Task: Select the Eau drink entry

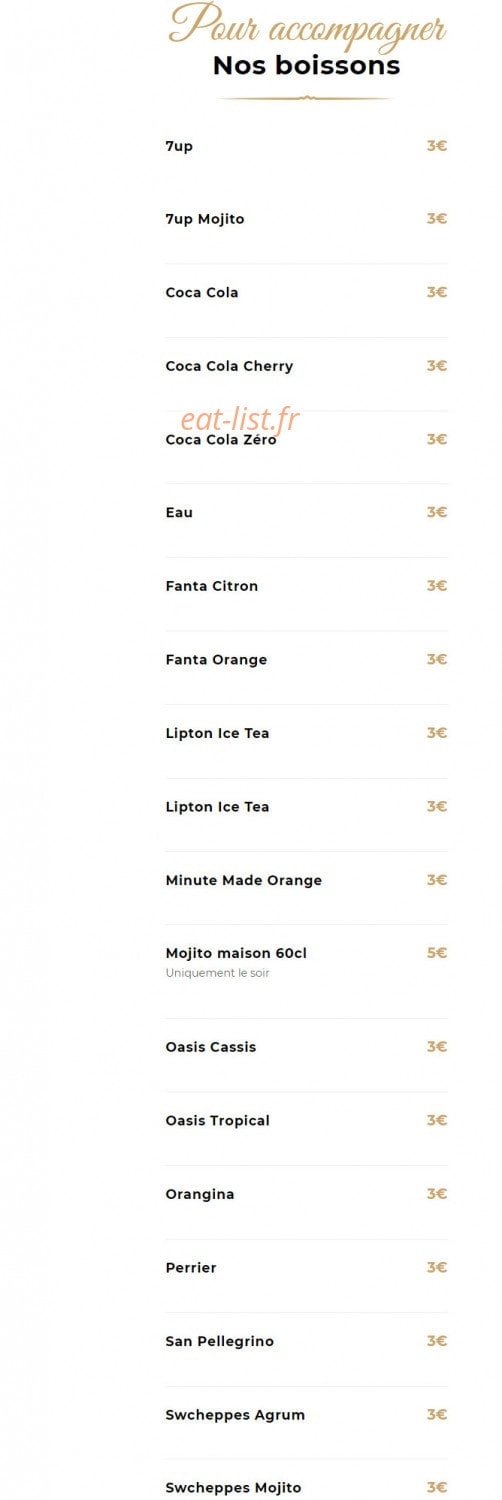Action: click(179, 512)
